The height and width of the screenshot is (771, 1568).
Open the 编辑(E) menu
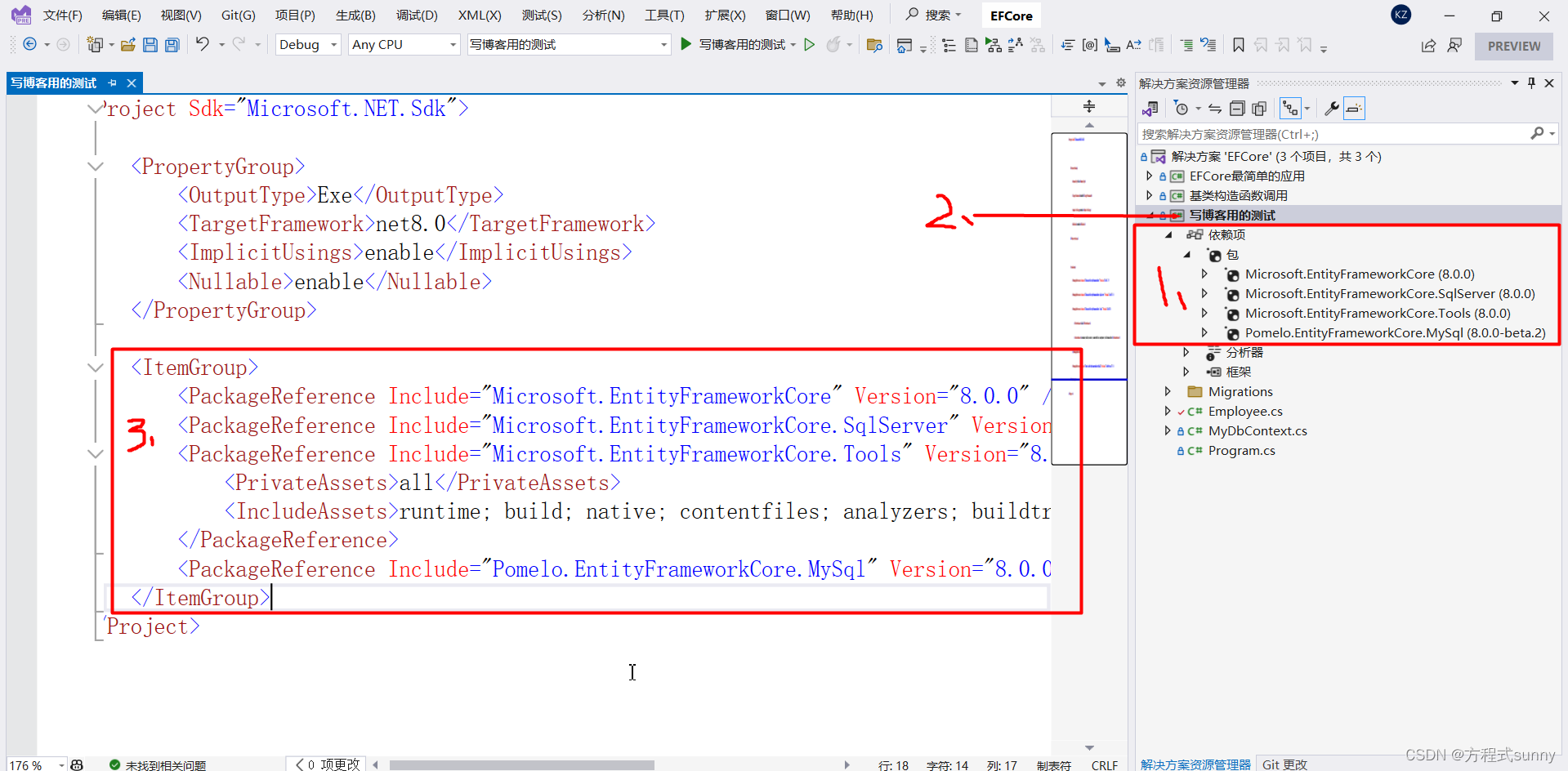(x=122, y=16)
